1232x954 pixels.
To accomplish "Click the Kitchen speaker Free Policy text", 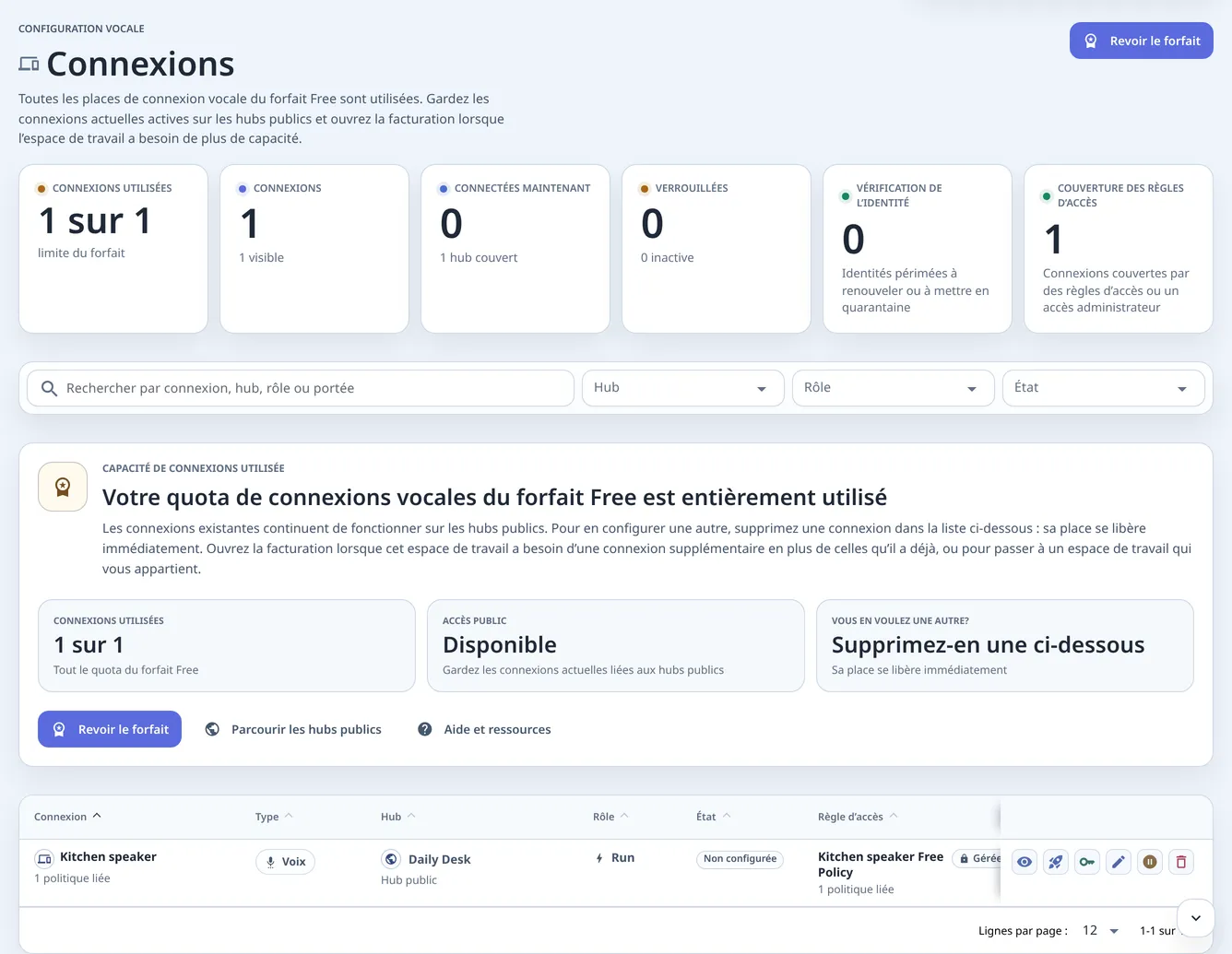I will (881, 865).
